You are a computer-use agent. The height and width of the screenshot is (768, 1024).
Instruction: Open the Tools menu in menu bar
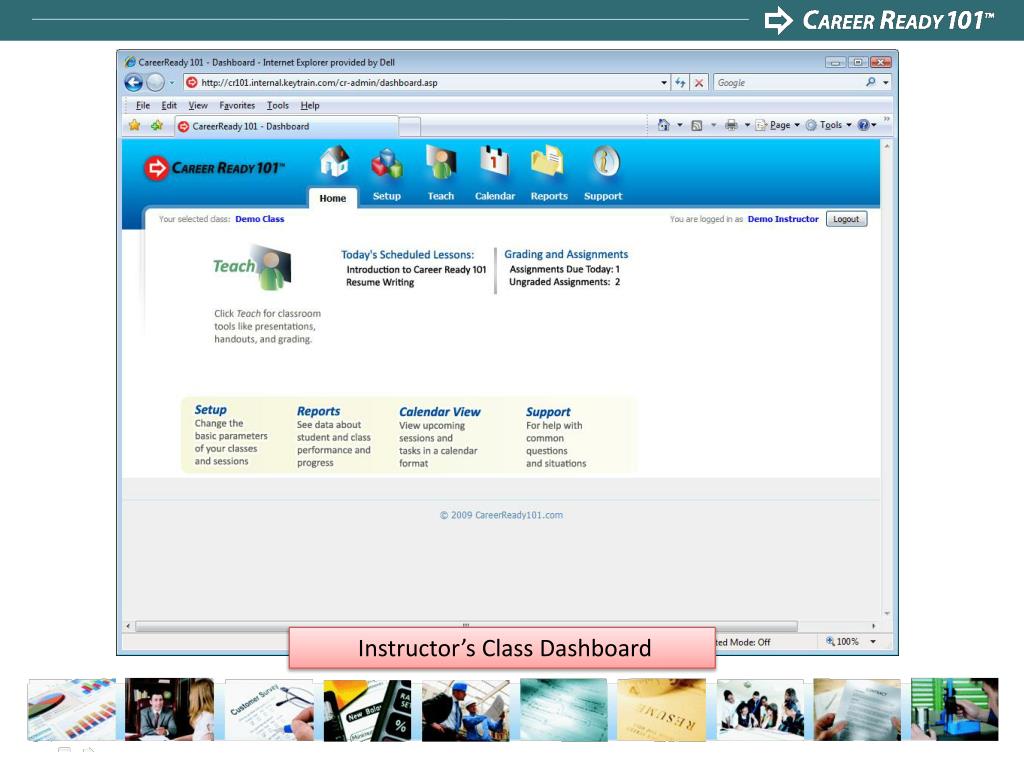(278, 105)
